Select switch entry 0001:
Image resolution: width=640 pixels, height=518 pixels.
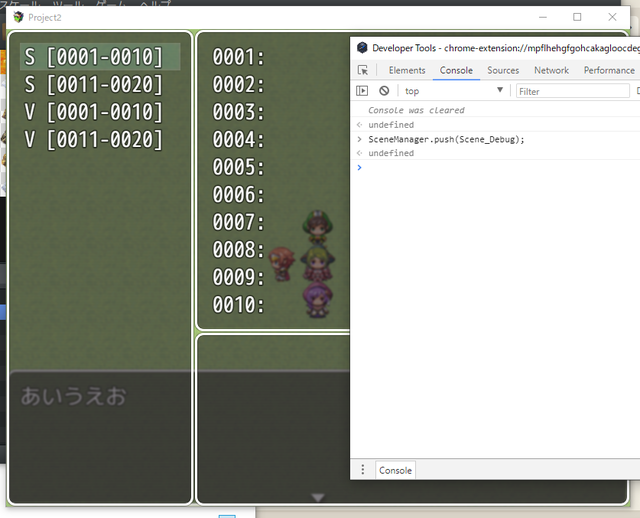click(x=238, y=56)
